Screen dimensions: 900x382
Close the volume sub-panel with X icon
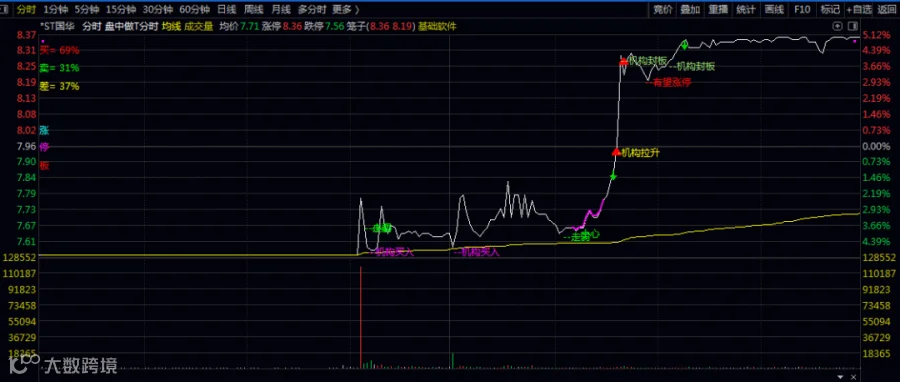pos(854,377)
